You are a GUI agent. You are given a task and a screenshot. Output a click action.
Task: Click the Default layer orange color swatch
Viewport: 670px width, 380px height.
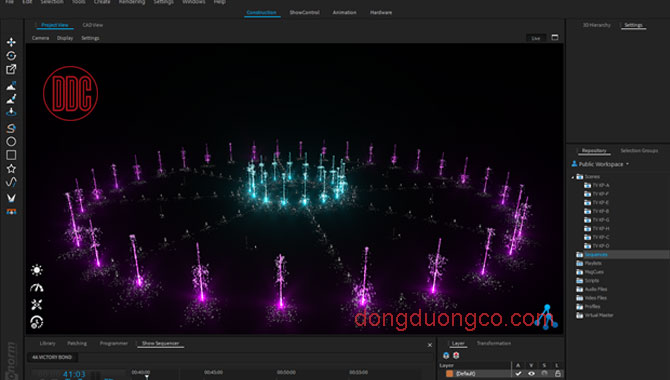click(x=450, y=374)
